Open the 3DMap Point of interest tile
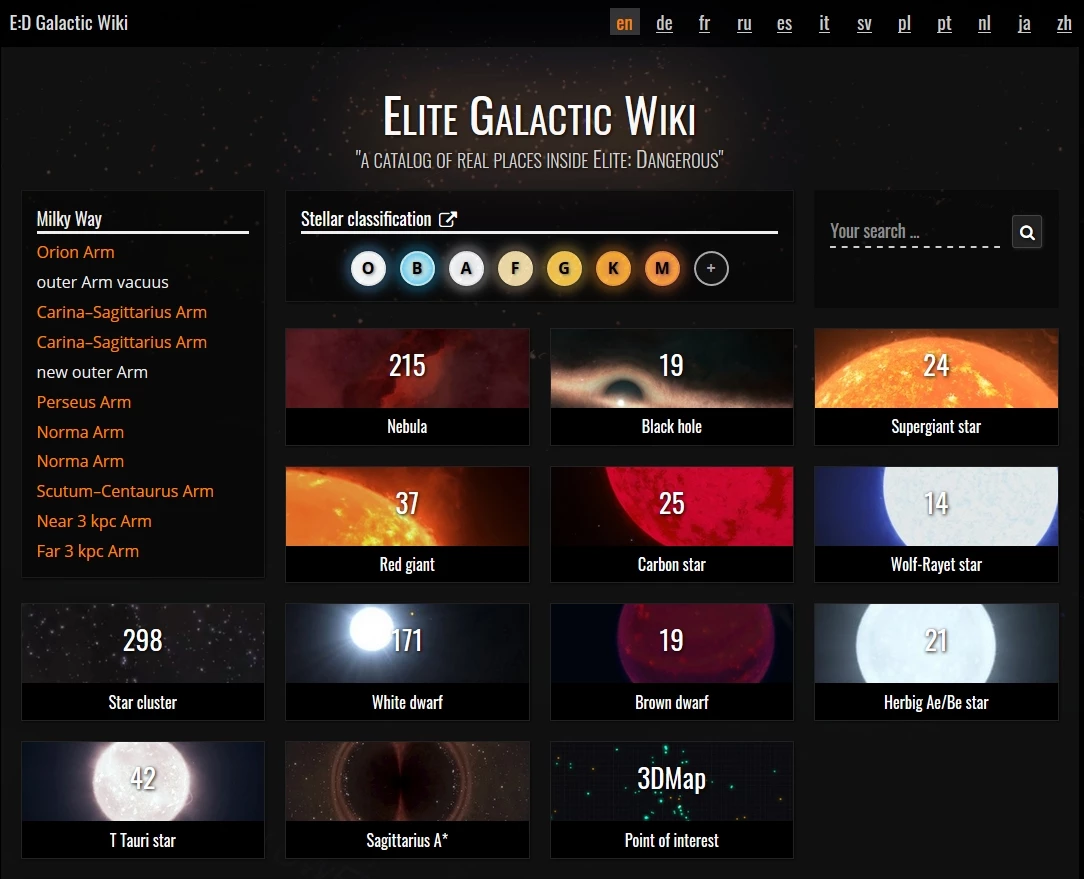The height and width of the screenshot is (879, 1084). [x=671, y=799]
